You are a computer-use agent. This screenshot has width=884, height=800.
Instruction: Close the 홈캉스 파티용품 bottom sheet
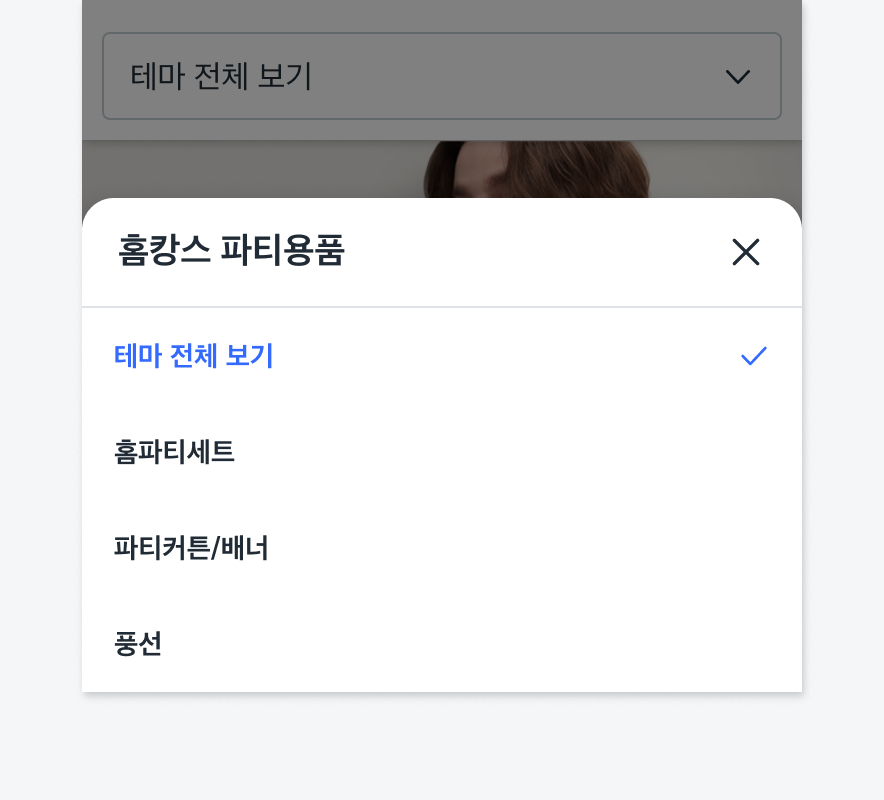[x=746, y=252]
